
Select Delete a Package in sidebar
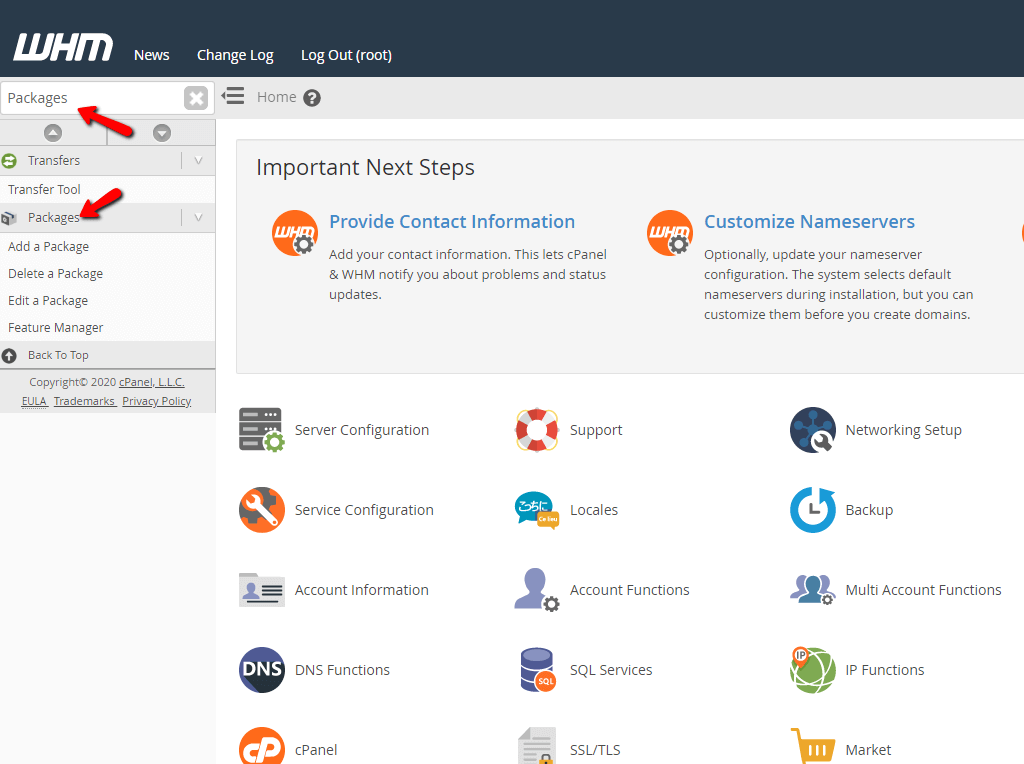tap(56, 274)
